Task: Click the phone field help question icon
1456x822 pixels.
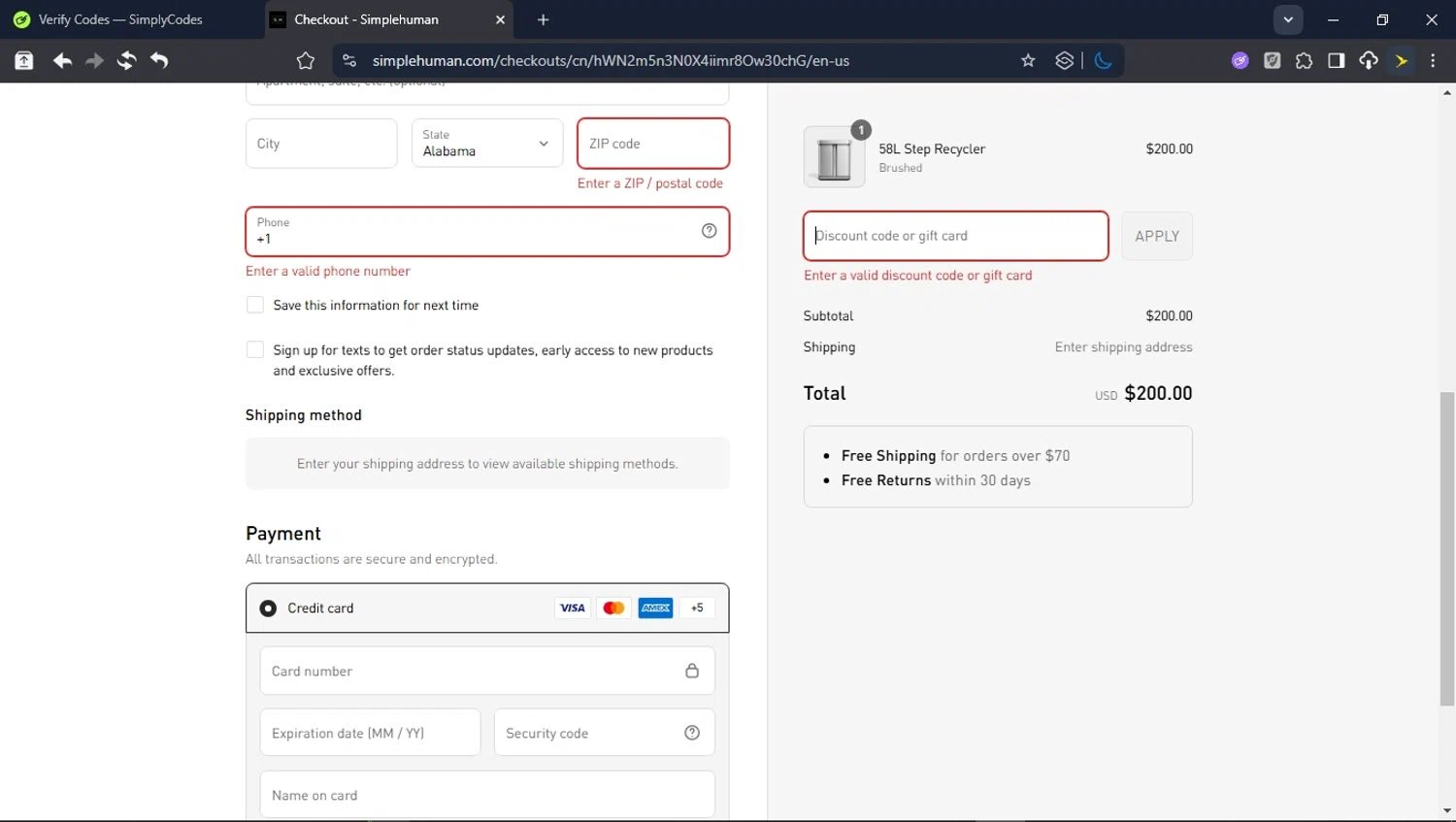Action: tap(709, 231)
